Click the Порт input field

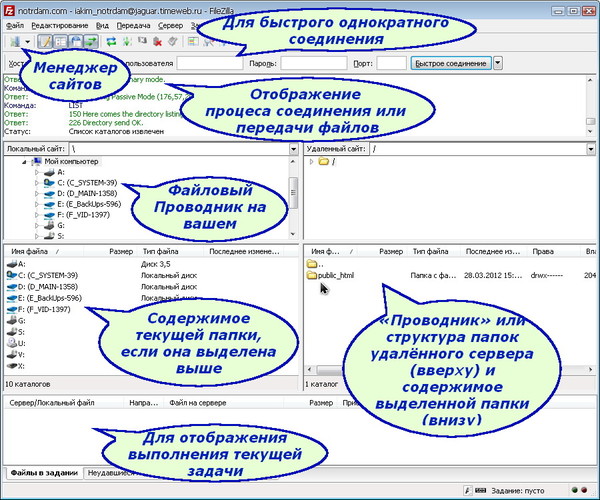[x=391, y=63]
